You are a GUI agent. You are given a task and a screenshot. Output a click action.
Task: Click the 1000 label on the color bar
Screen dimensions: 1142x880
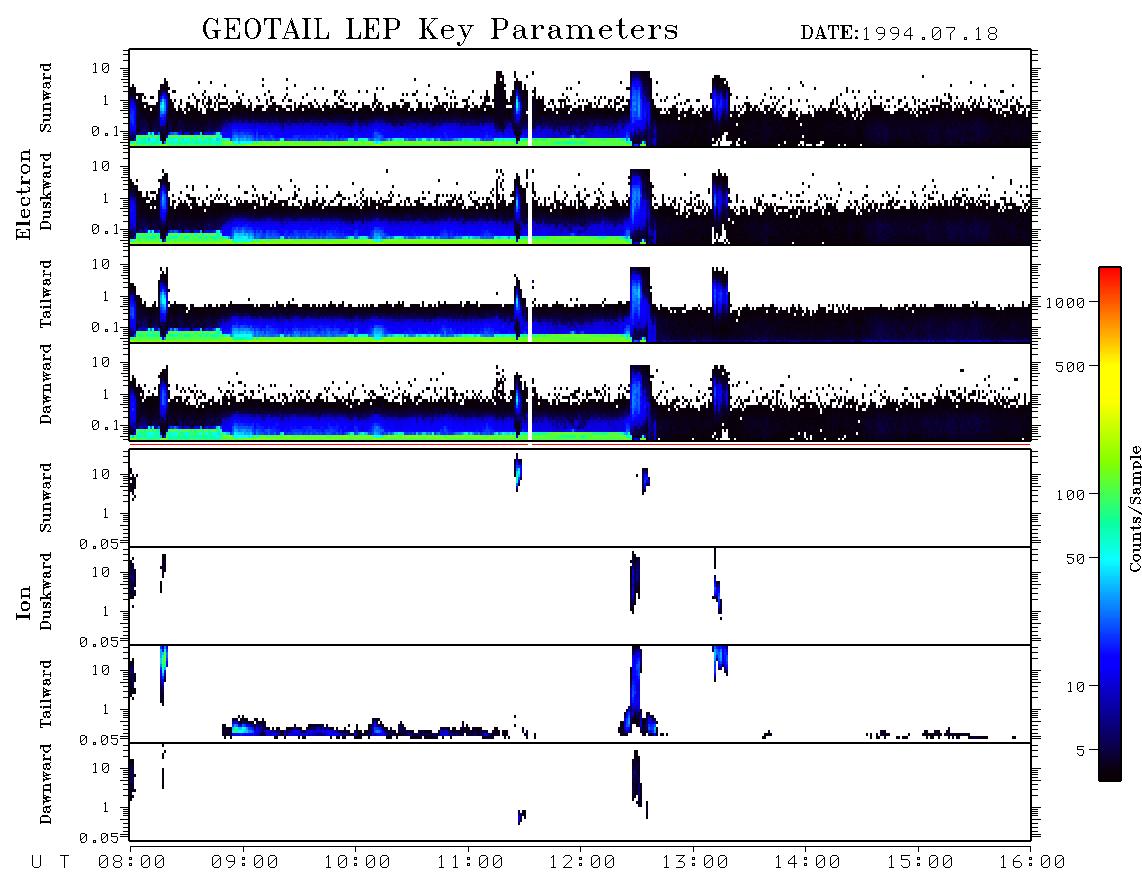[x=1065, y=302]
